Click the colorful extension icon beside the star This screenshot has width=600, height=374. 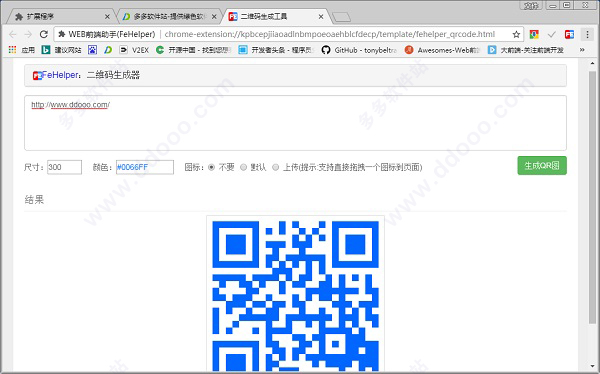coord(534,34)
